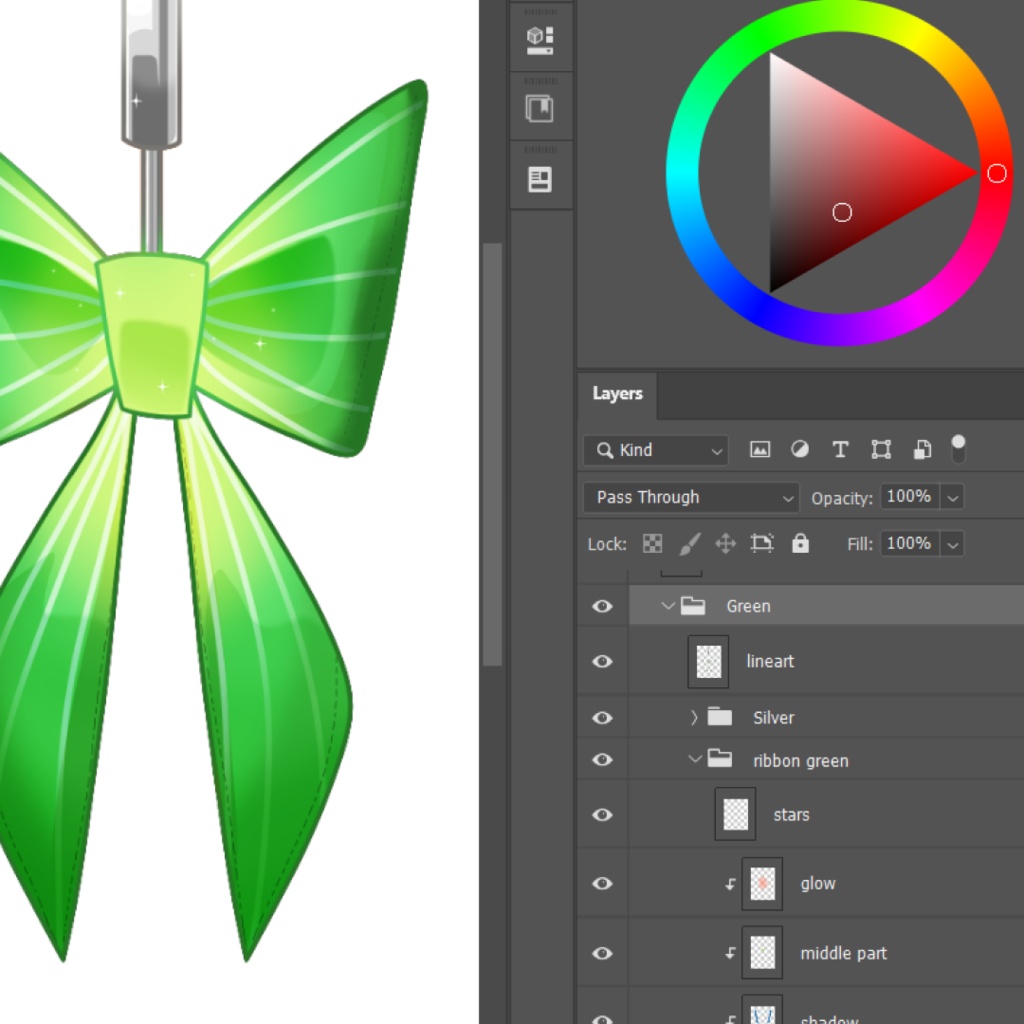
Task: Hide the lineart layer
Action: (x=602, y=662)
